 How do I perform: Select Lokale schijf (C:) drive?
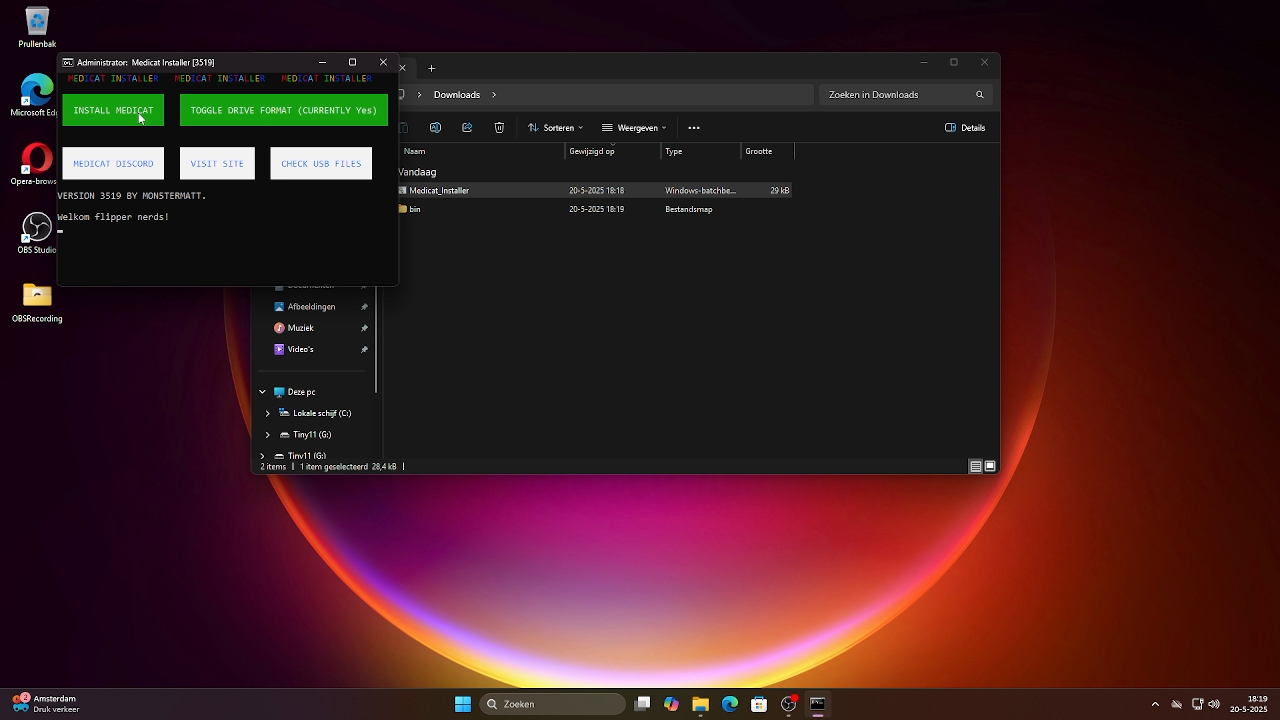point(322,413)
